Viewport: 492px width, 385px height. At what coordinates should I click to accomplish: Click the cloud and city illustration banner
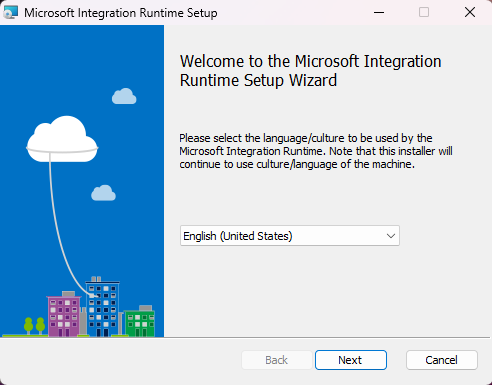point(82,181)
